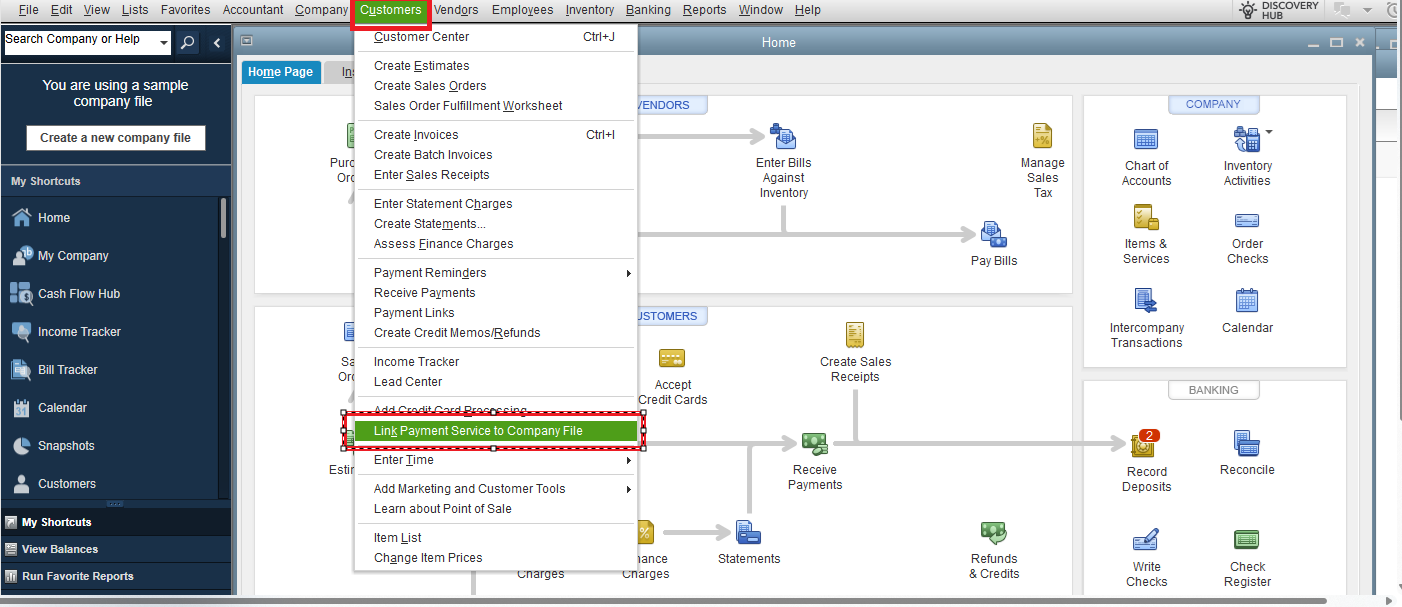
Task: Select Item List menu entry
Action: (496, 538)
